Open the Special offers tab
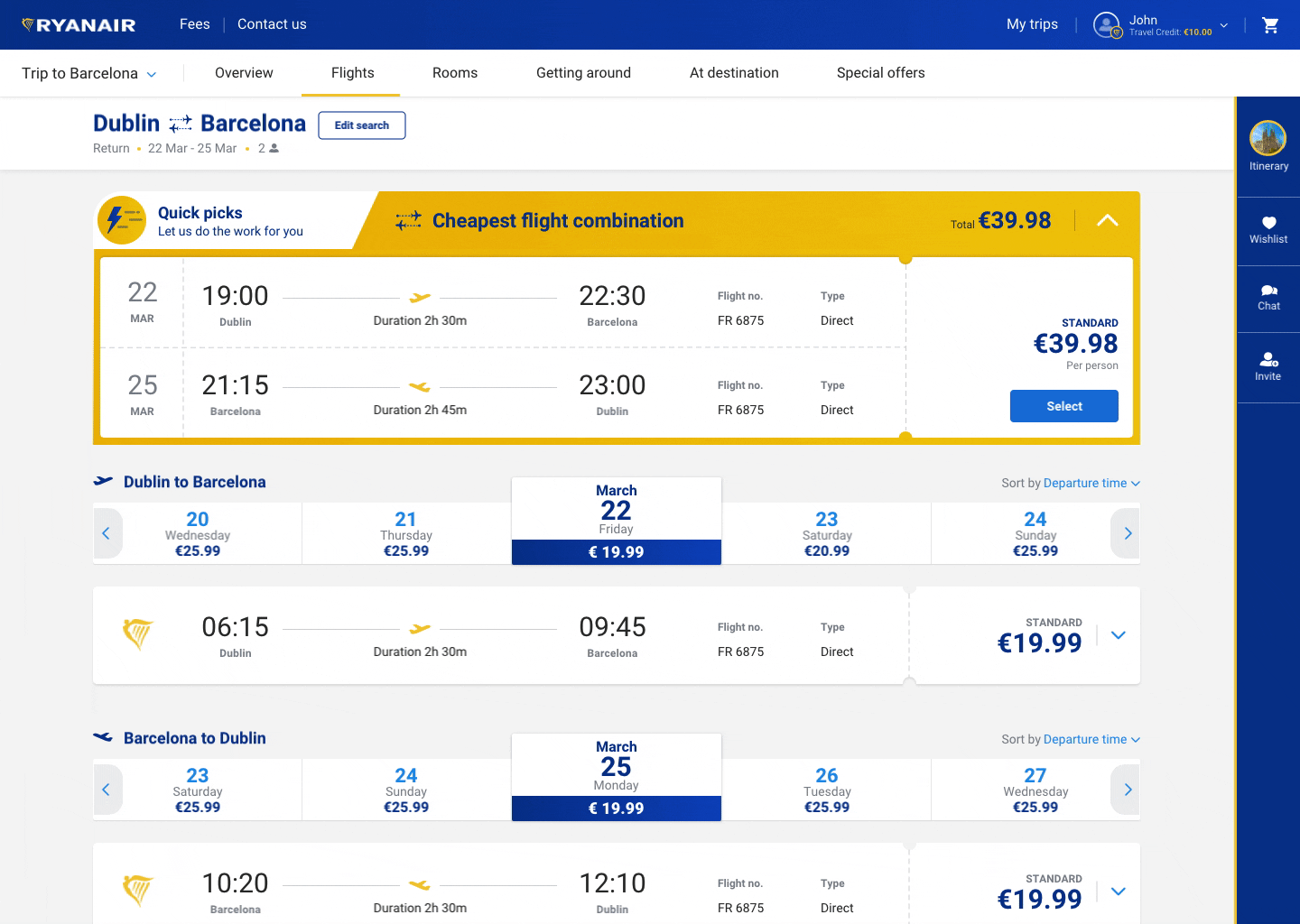 tap(880, 73)
